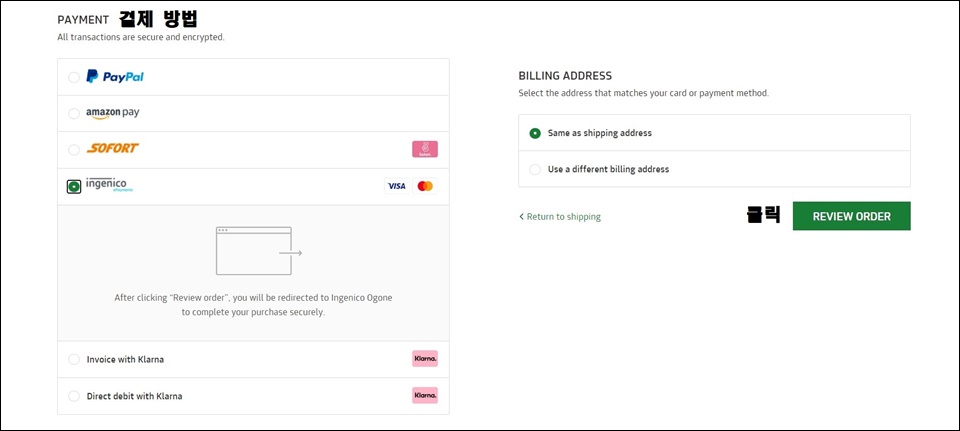Click Use a different billing address text
The width and height of the screenshot is (960, 431).
pos(609,169)
